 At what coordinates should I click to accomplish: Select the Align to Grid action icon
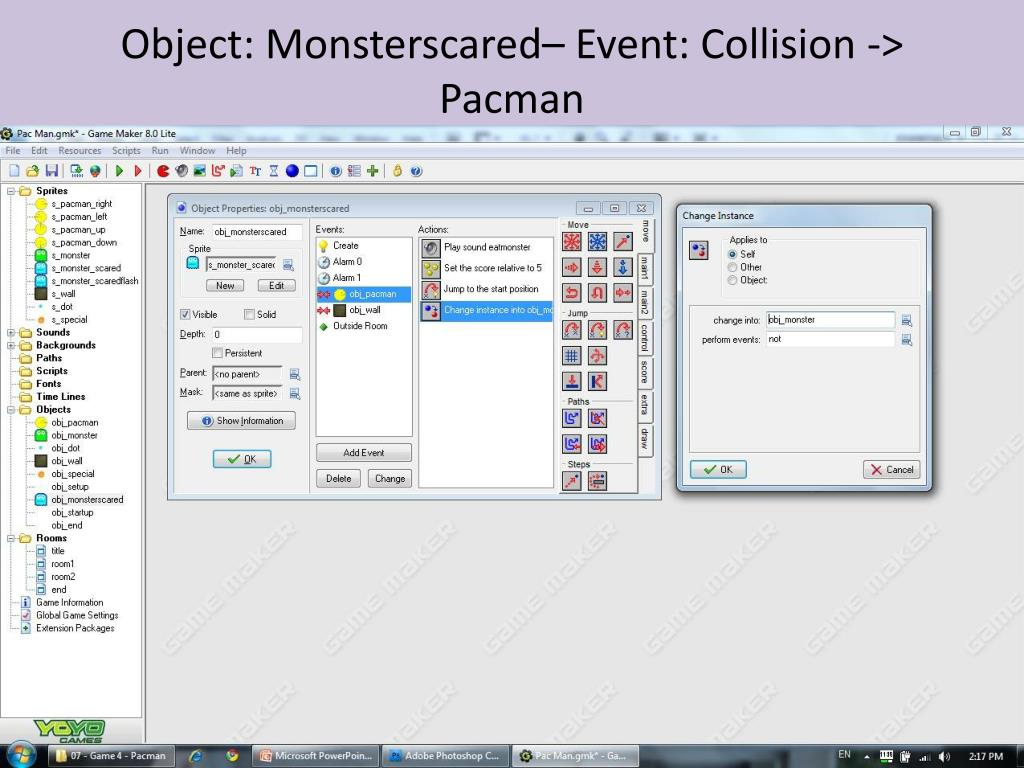[x=572, y=356]
